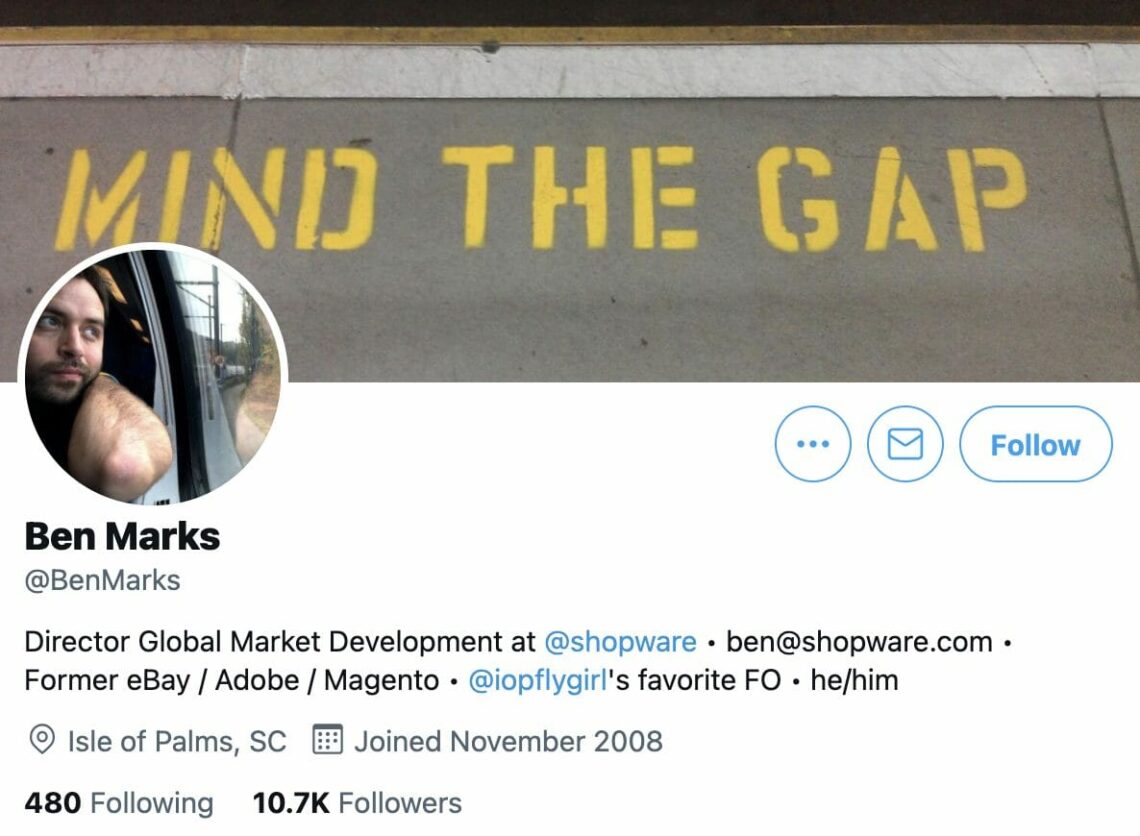Click the Ben Marks display name
The width and height of the screenshot is (1140, 836).
[x=122, y=536]
